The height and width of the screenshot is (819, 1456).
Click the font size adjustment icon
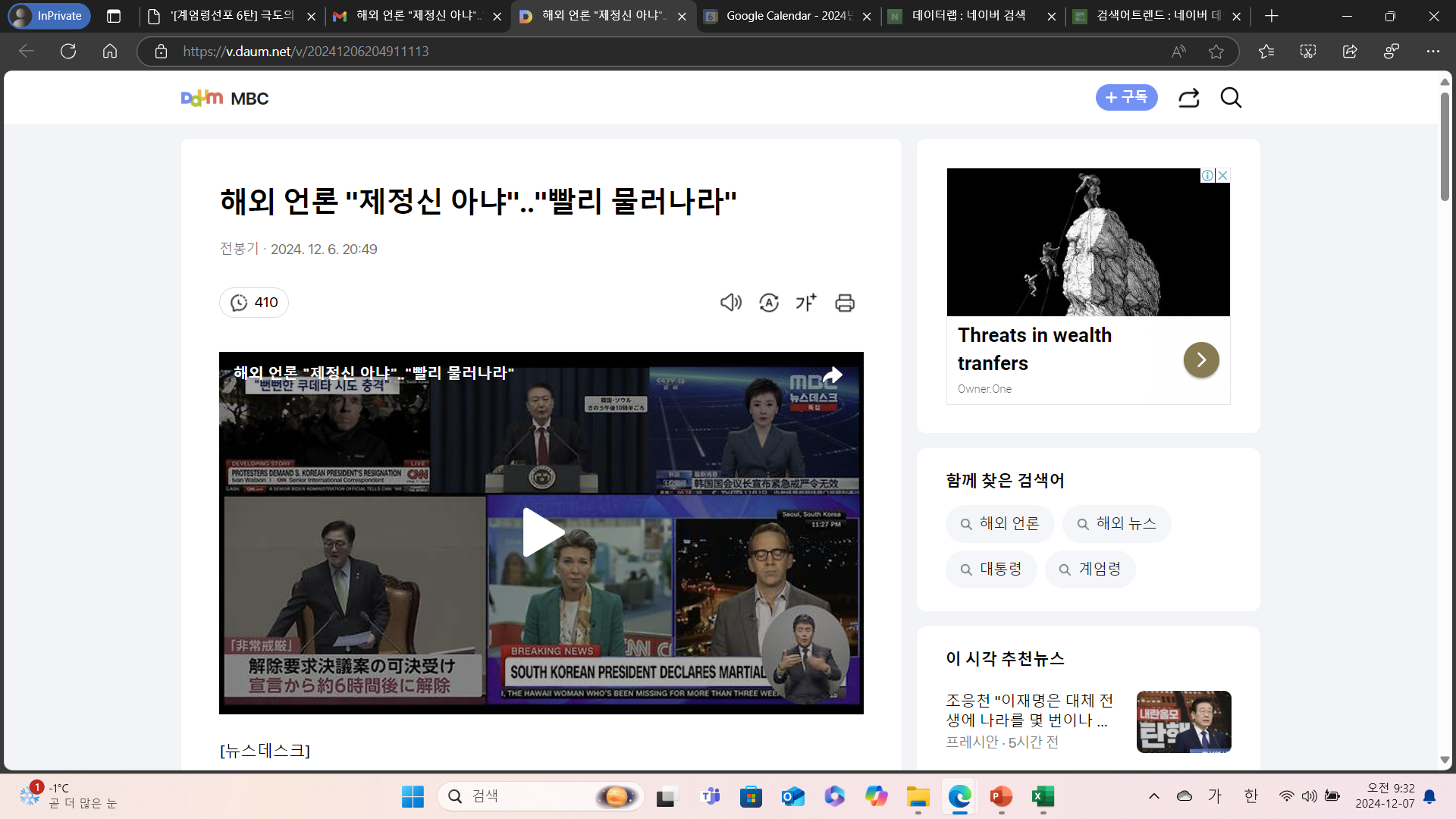806,303
